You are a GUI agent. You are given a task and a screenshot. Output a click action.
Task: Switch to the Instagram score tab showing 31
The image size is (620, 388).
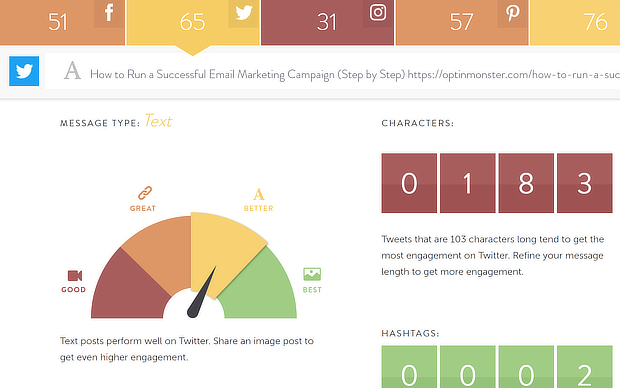[x=327, y=22]
